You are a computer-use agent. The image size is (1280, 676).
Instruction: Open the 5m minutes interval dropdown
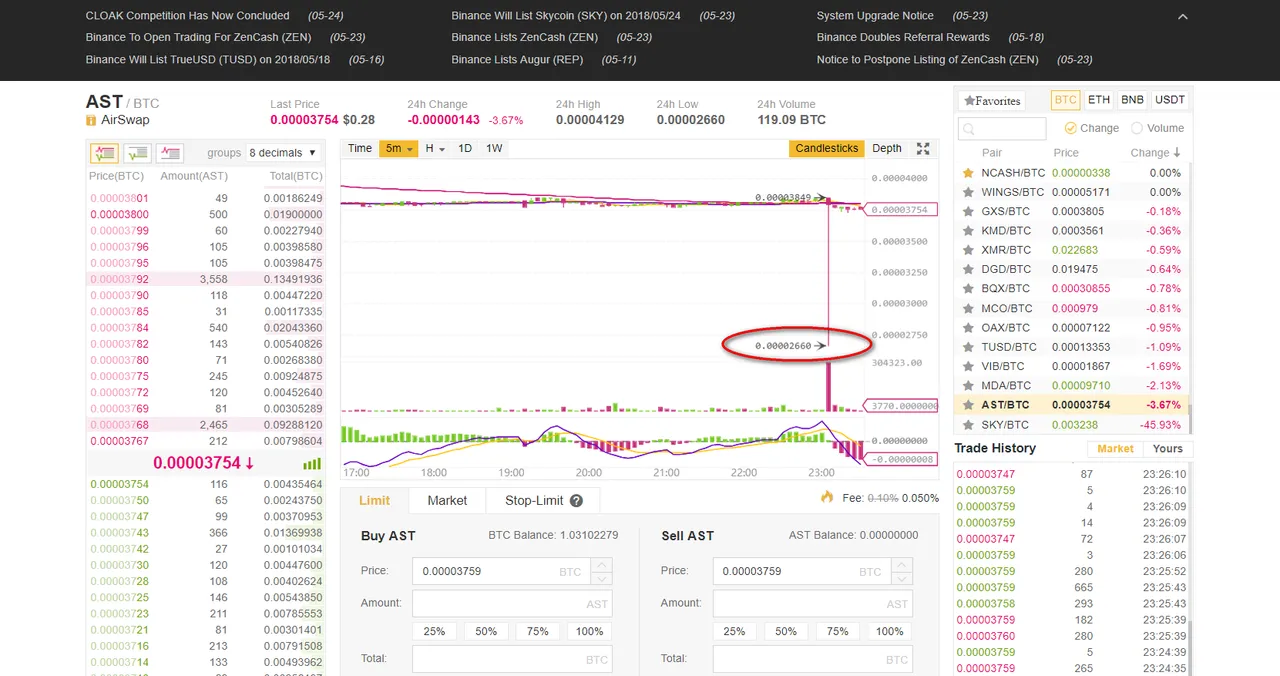pos(399,148)
